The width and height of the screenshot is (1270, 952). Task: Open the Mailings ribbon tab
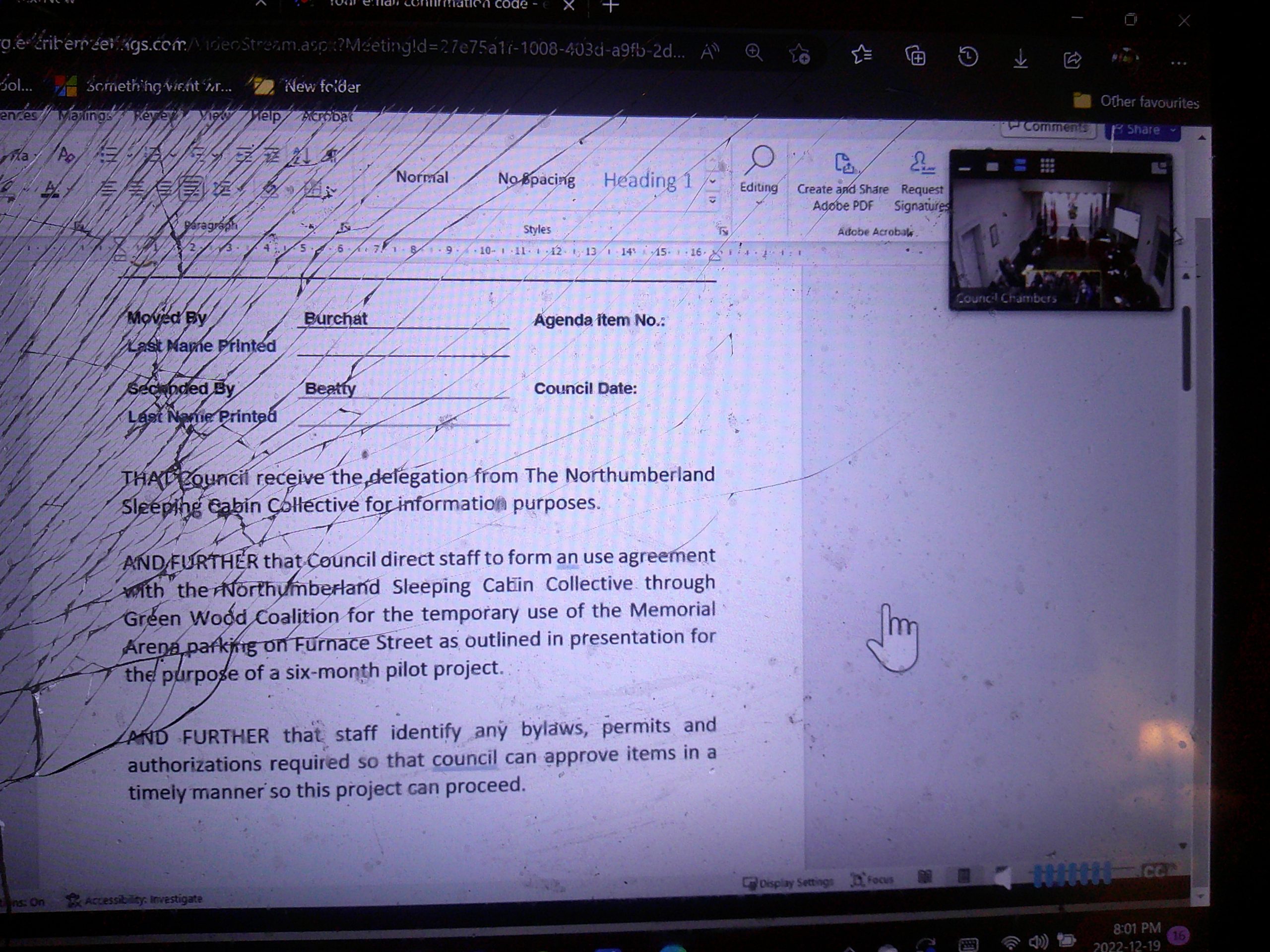[x=84, y=116]
